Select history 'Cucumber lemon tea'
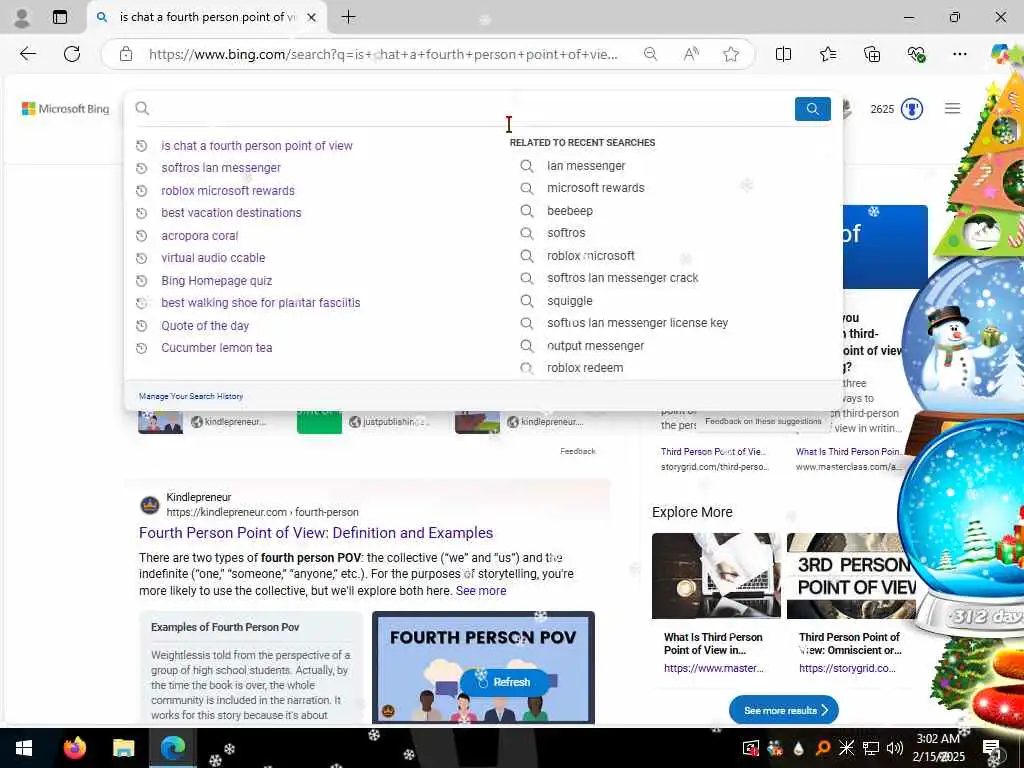The width and height of the screenshot is (1024, 768). (x=217, y=348)
